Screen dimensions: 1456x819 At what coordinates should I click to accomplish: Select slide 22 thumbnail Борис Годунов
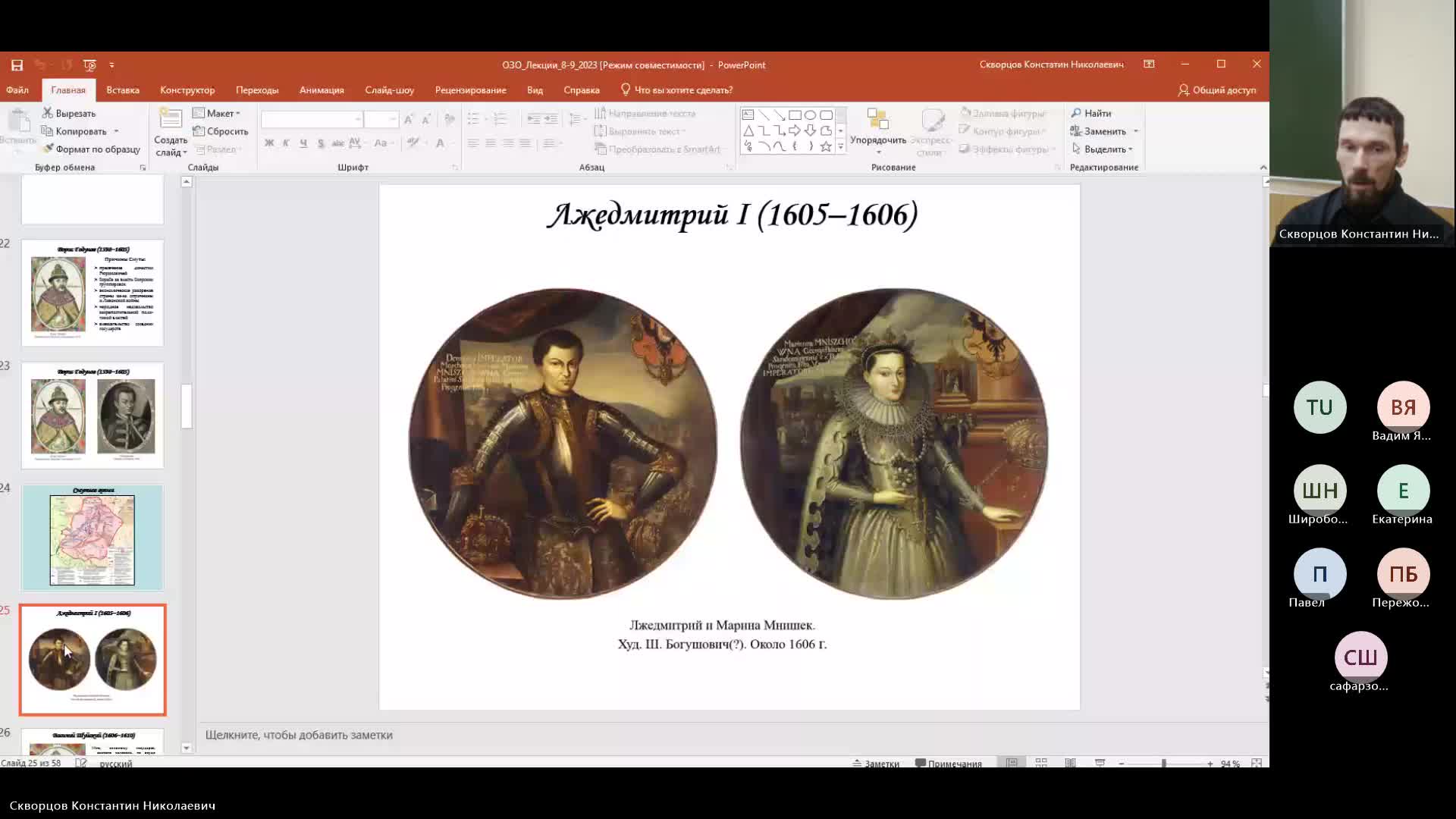[93, 293]
